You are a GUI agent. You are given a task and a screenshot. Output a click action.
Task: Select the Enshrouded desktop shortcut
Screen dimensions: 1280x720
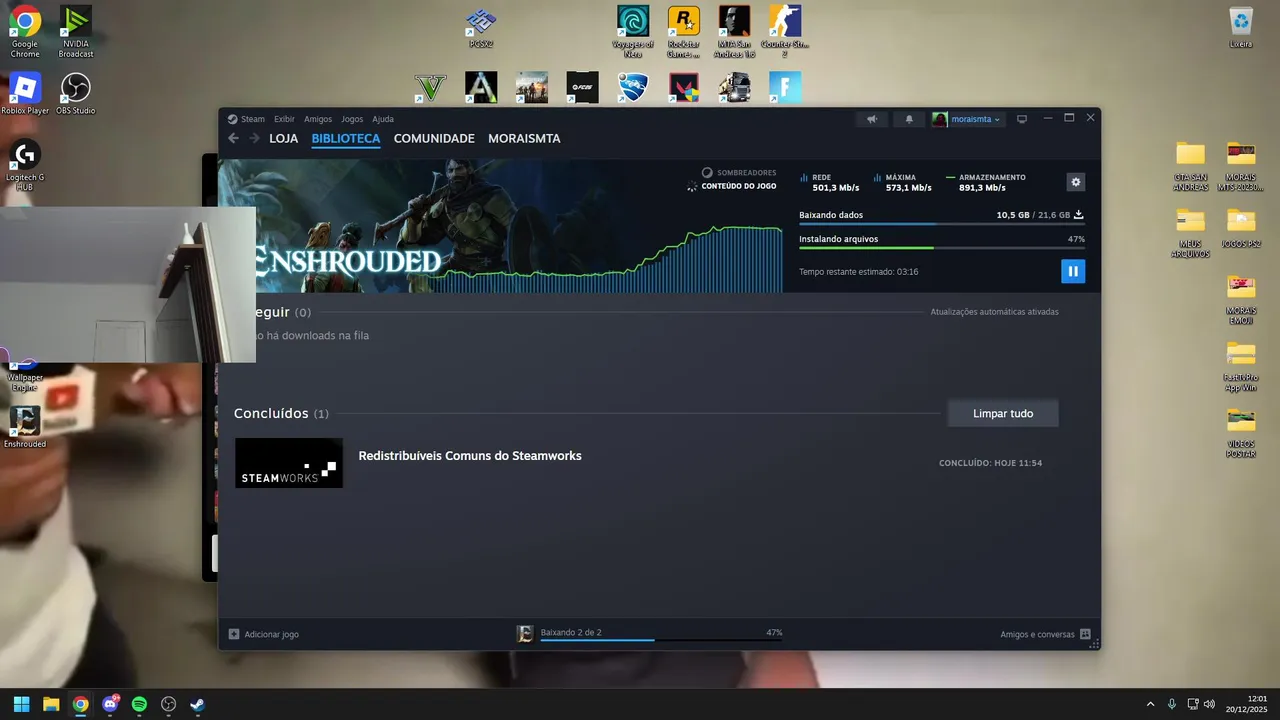pos(25,427)
